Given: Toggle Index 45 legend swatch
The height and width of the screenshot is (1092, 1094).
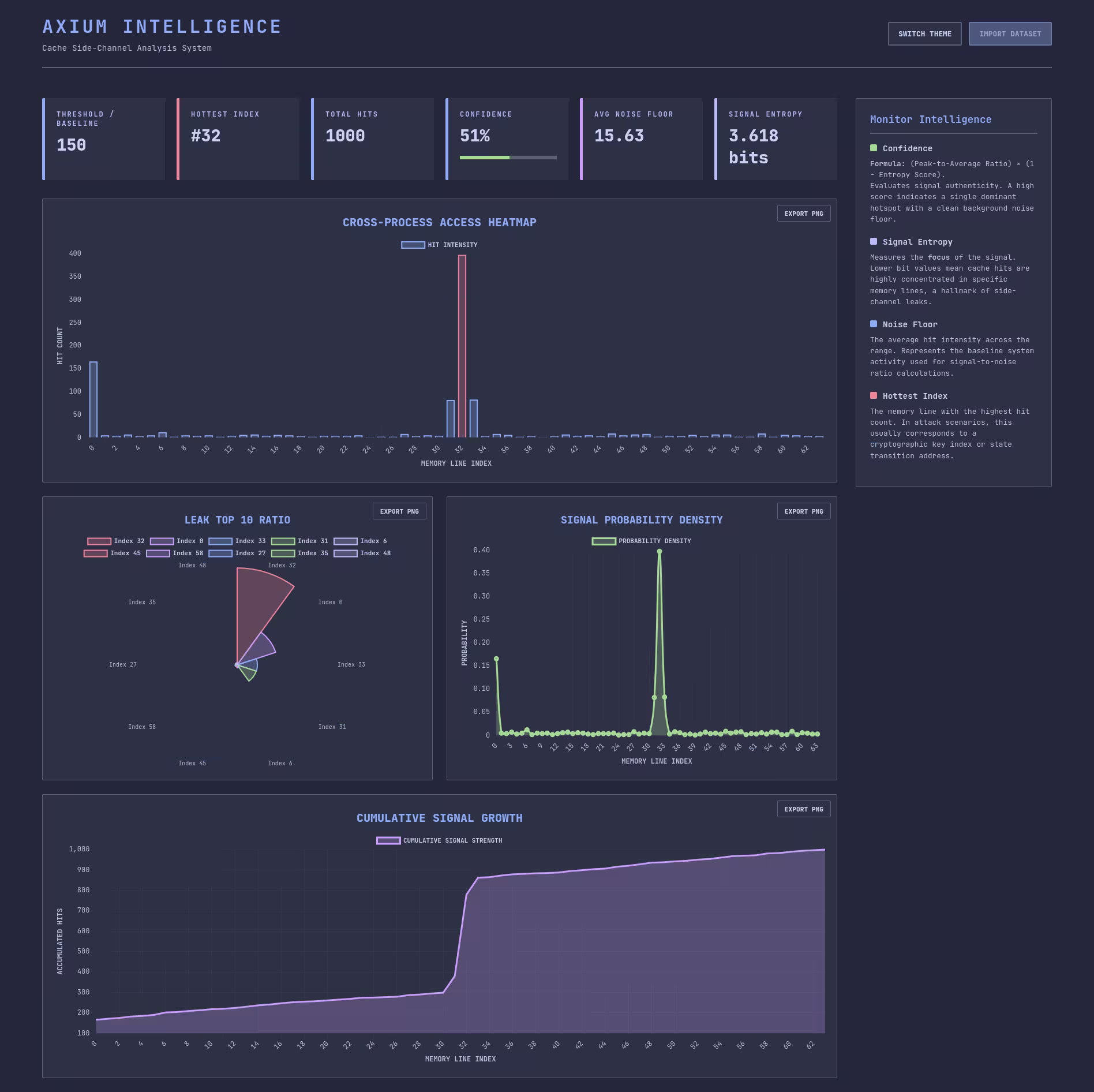Looking at the screenshot, I should (x=96, y=554).
